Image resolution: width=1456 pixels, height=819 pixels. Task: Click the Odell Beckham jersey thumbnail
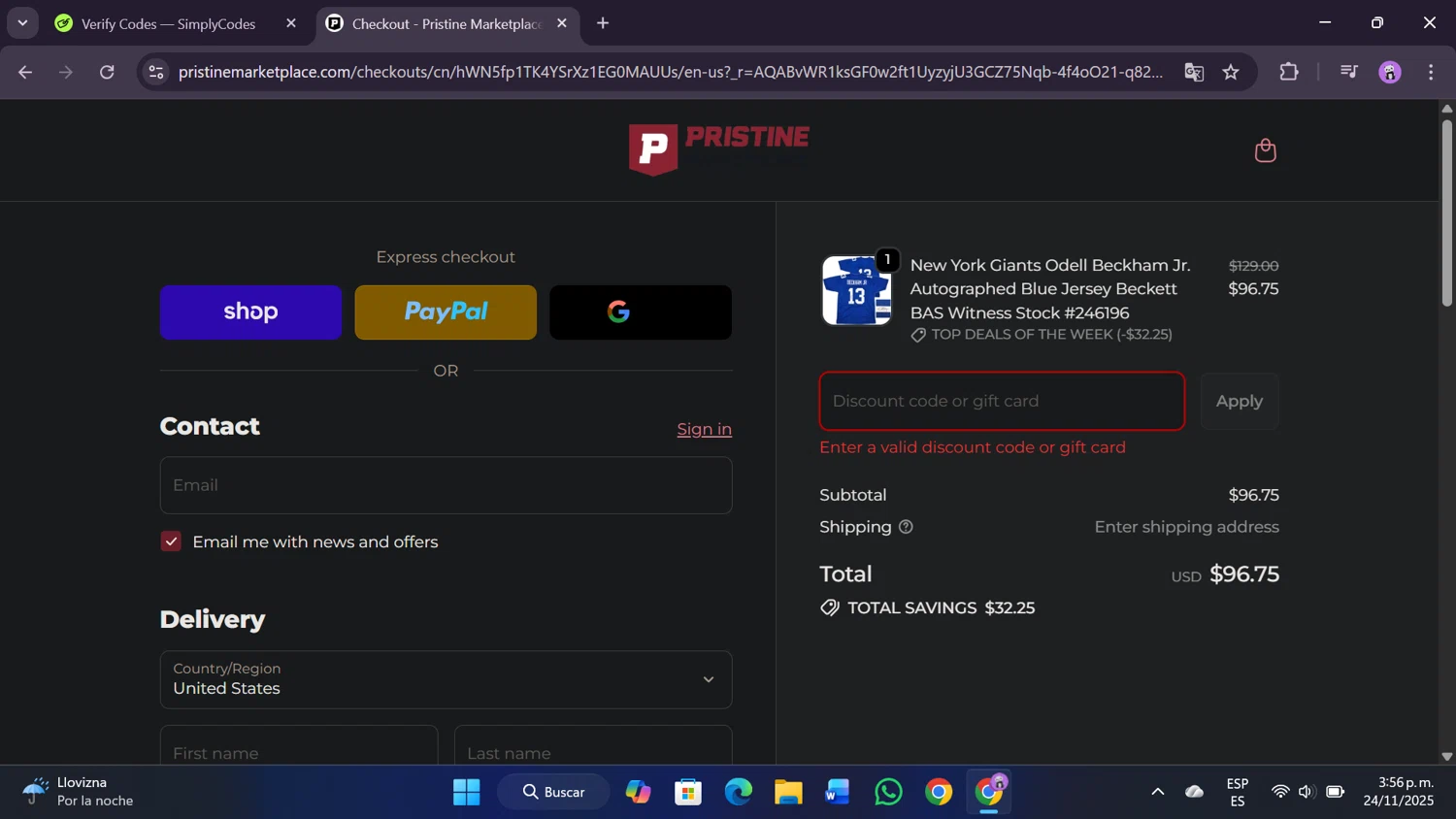click(x=856, y=290)
